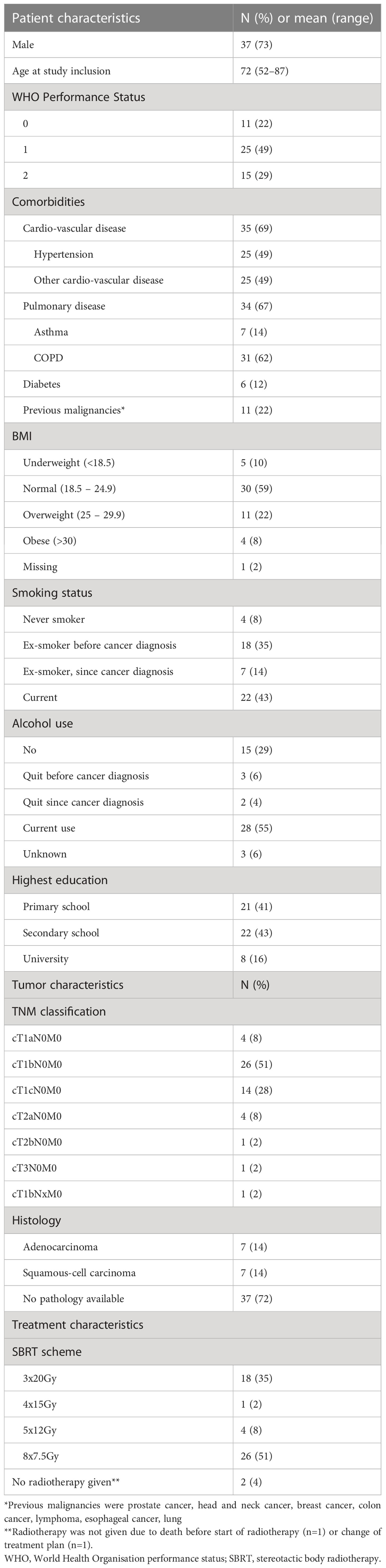Select the Never smoker row label
386x1568 pixels.
point(54,620)
